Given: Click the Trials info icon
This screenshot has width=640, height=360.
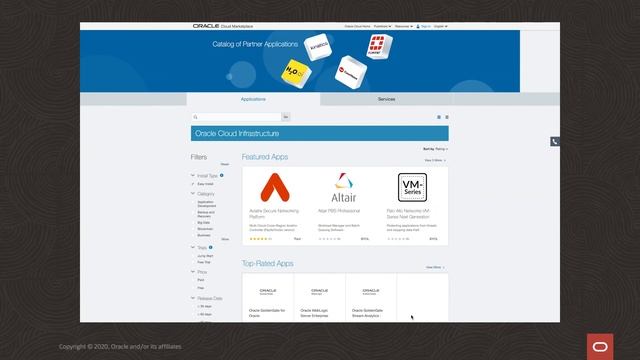Looking at the screenshot, I should 211,247.
